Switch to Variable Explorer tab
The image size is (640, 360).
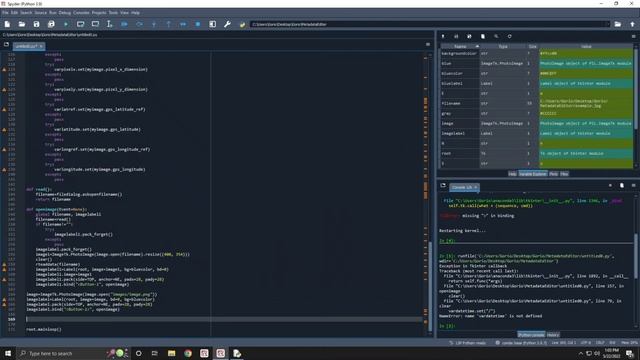coord(533,174)
